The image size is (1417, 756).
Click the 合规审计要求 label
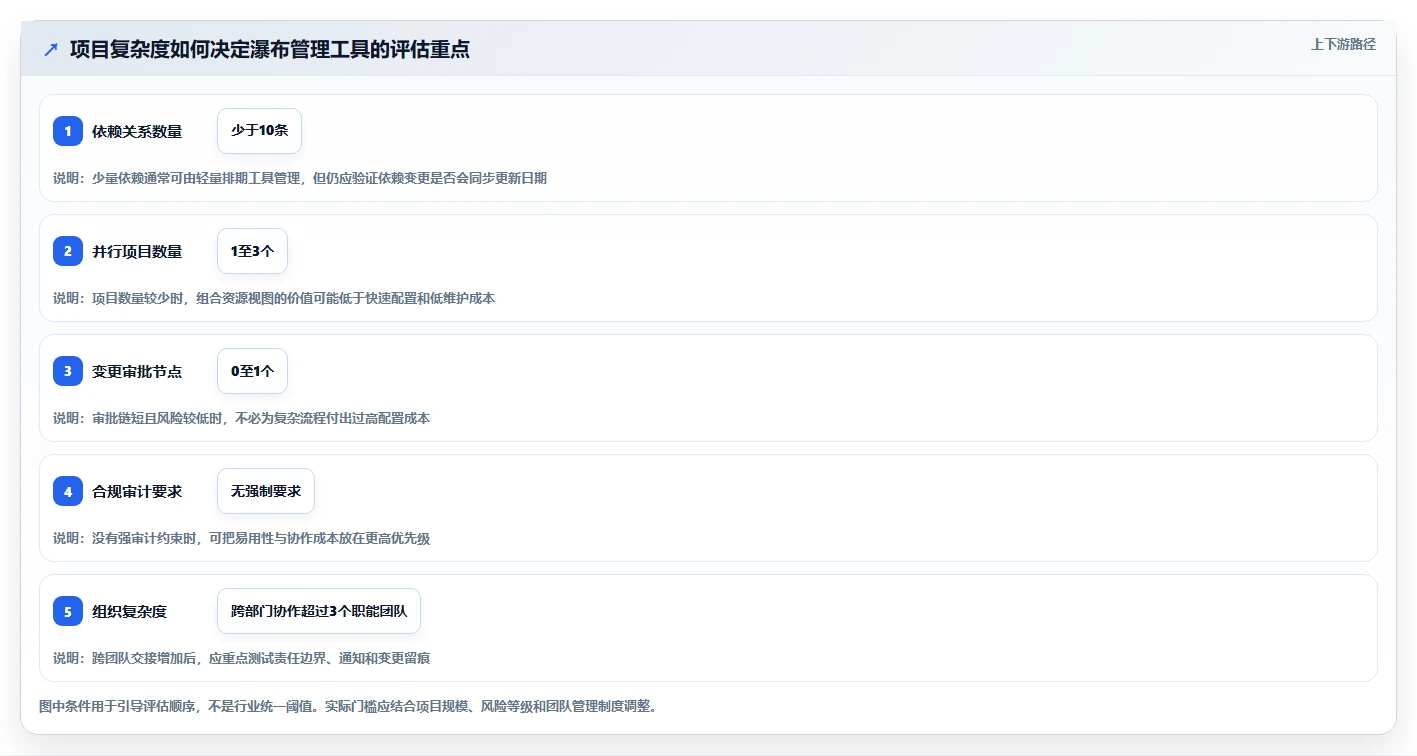point(137,491)
